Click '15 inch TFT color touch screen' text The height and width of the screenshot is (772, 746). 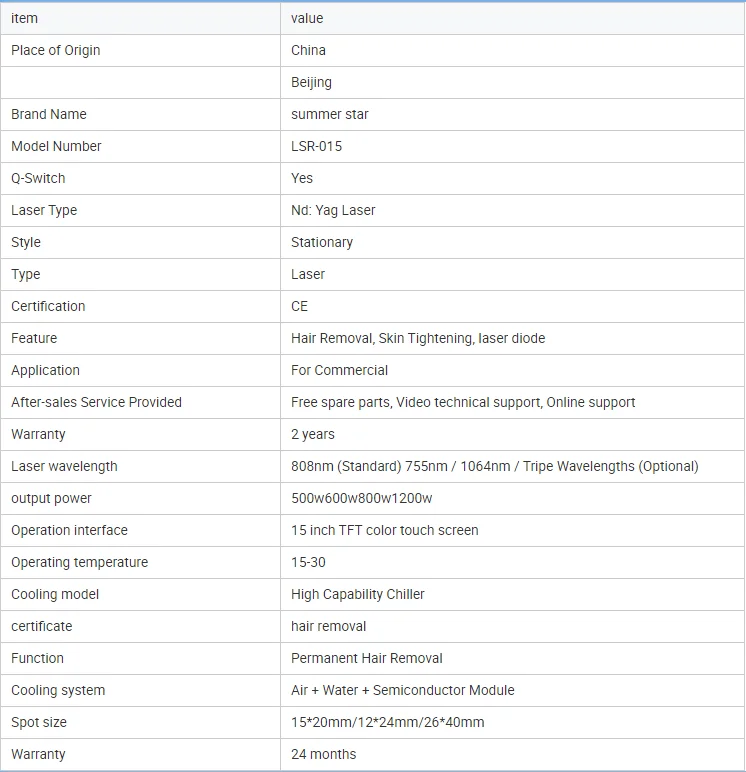point(385,530)
